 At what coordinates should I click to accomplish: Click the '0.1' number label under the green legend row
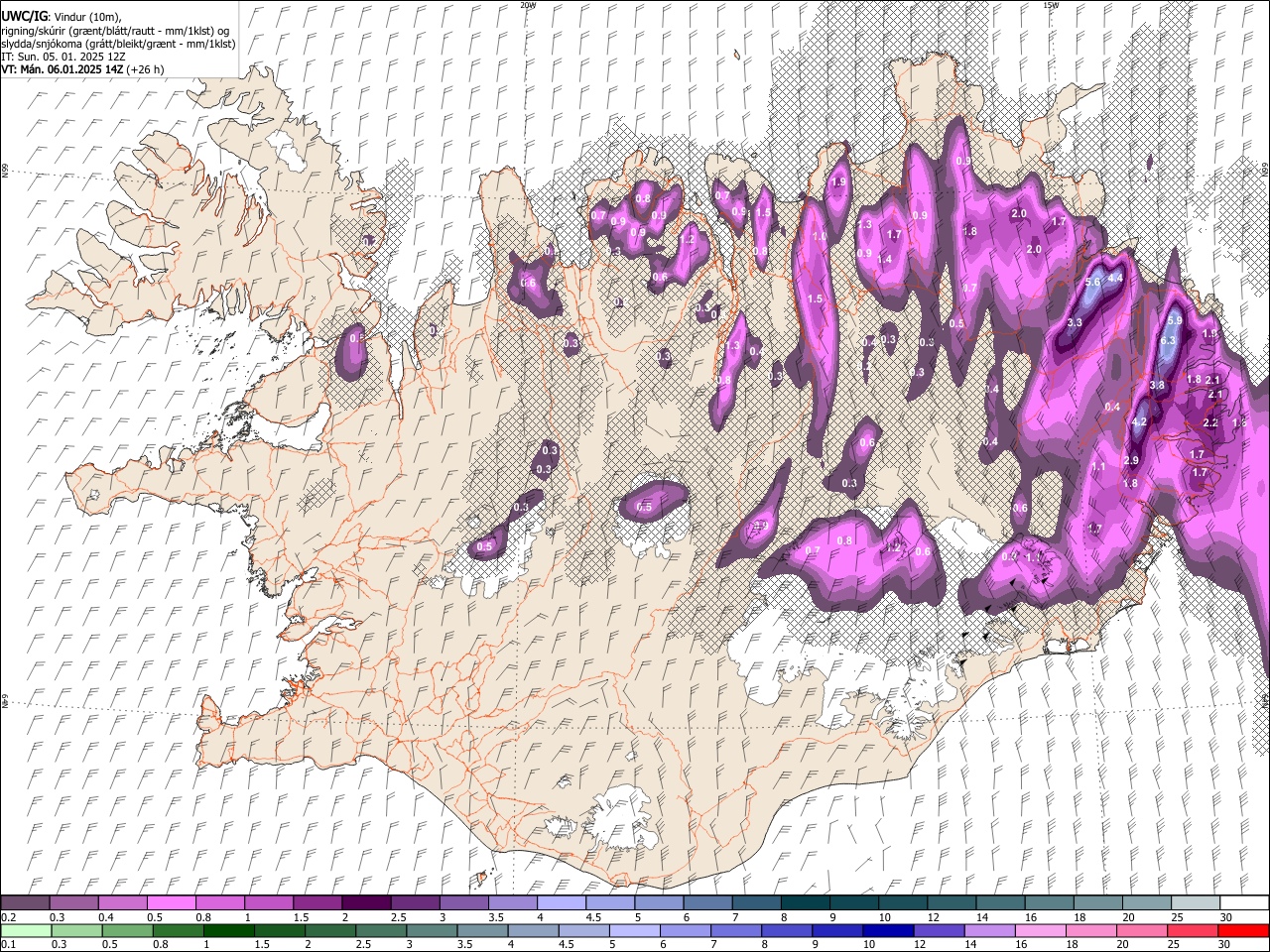coord(9,944)
